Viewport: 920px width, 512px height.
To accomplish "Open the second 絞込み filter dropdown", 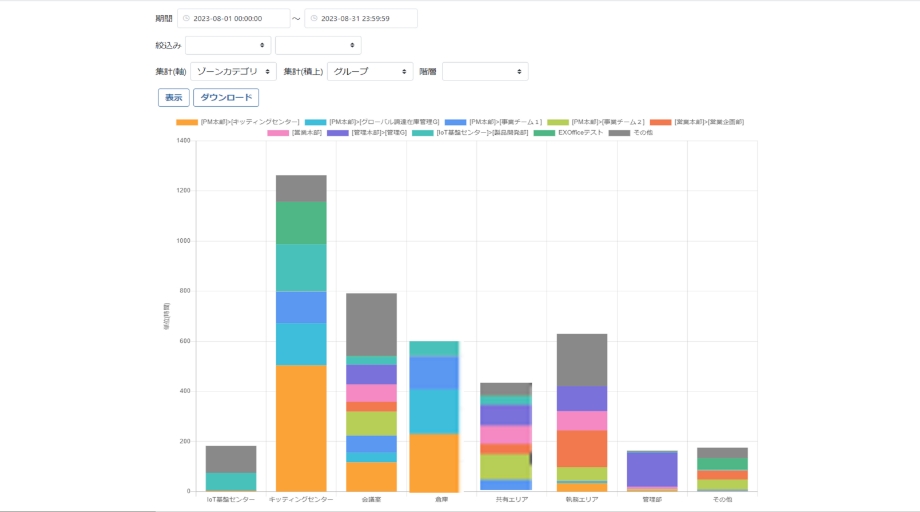I will 318,45.
